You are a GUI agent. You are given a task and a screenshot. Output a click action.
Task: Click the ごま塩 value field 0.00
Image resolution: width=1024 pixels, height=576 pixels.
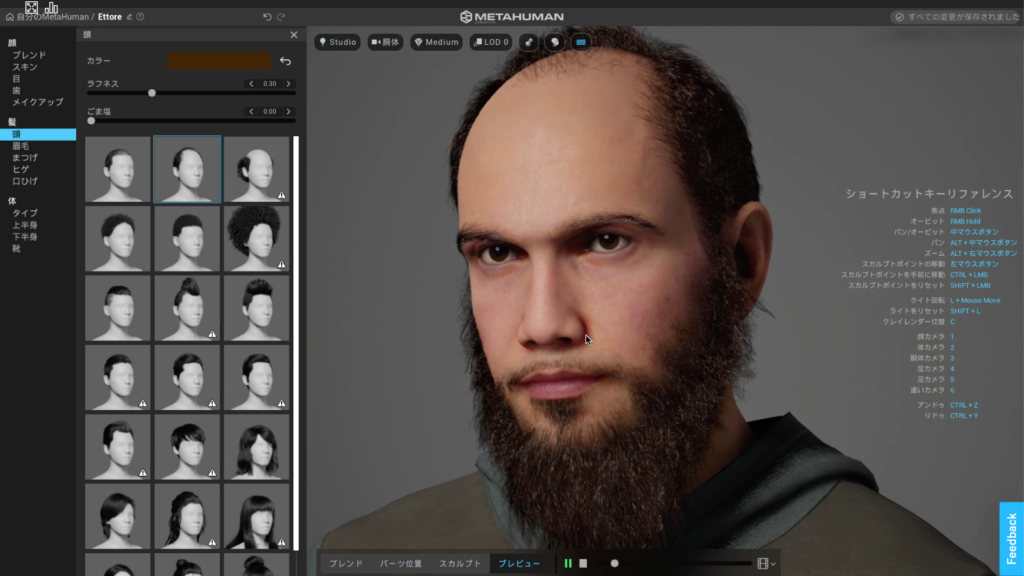tap(270, 112)
